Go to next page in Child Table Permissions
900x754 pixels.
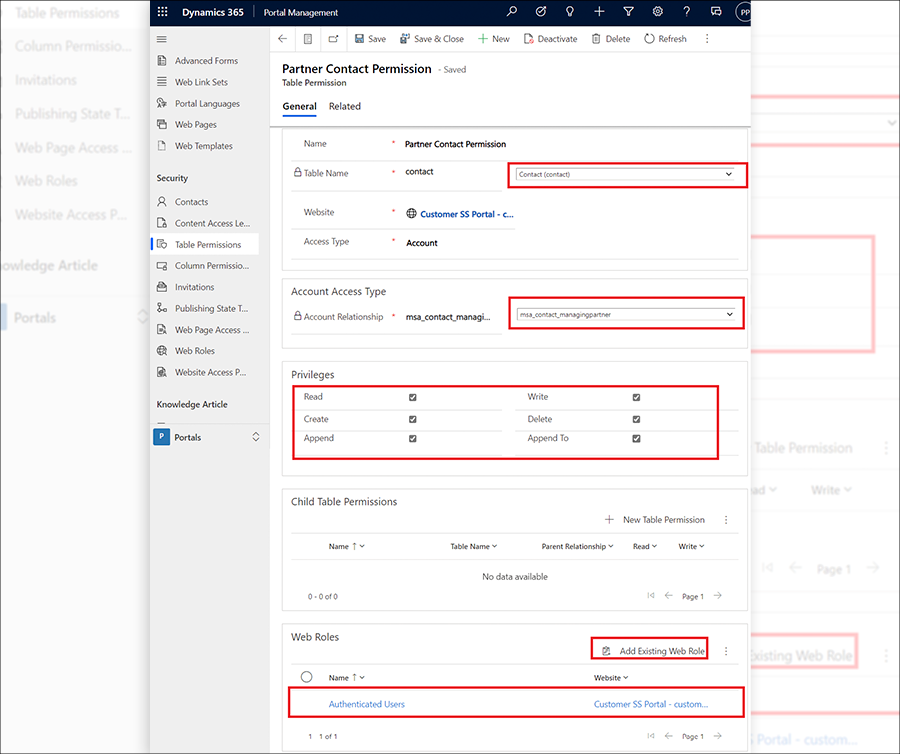coord(717,596)
